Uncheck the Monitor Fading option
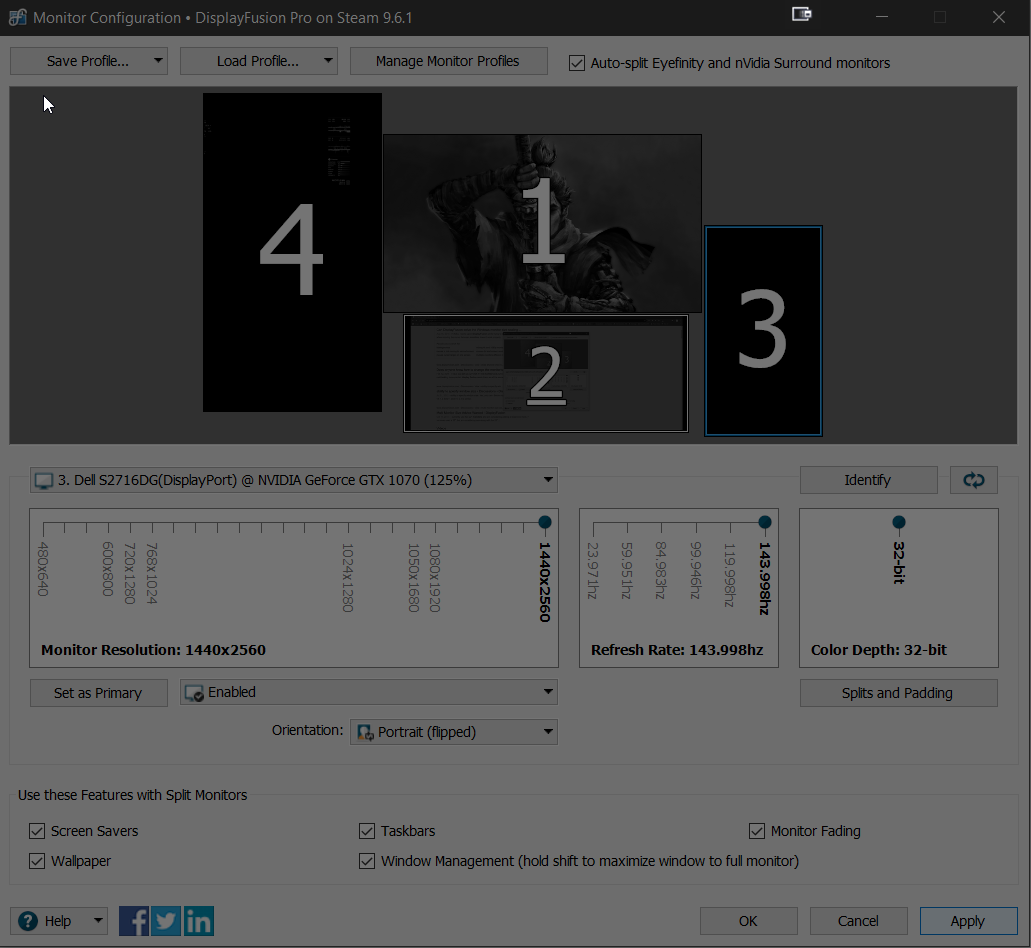 pyautogui.click(x=757, y=831)
